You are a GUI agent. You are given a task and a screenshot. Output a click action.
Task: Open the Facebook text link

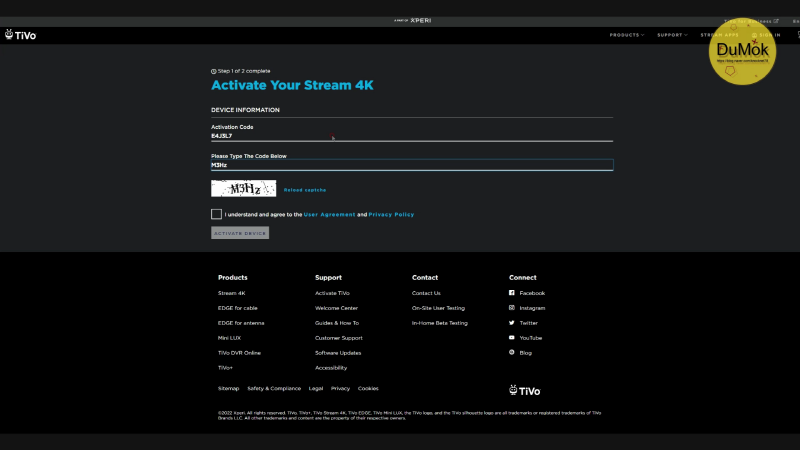point(532,293)
